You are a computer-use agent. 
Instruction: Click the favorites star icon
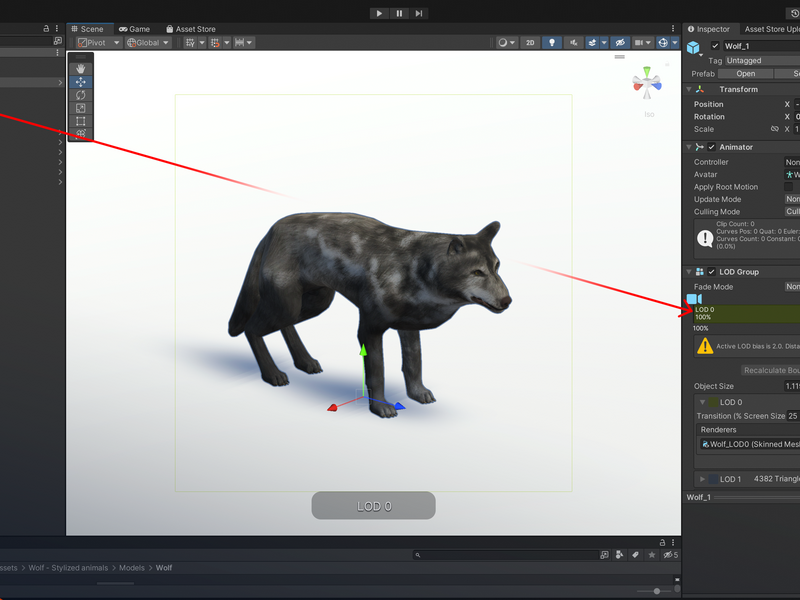click(x=652, y=555)
